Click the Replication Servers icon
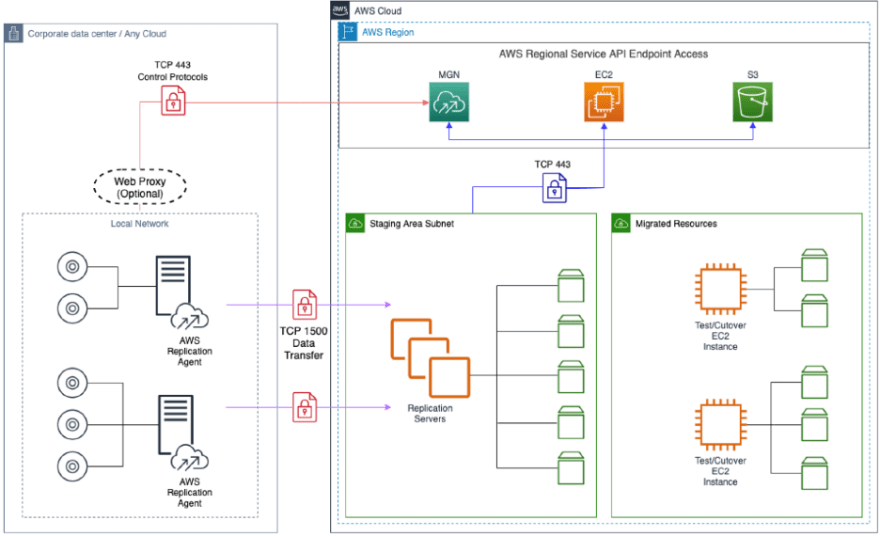Screen dimensions: 880x536 pyautogui.click(x=430, y=359)
